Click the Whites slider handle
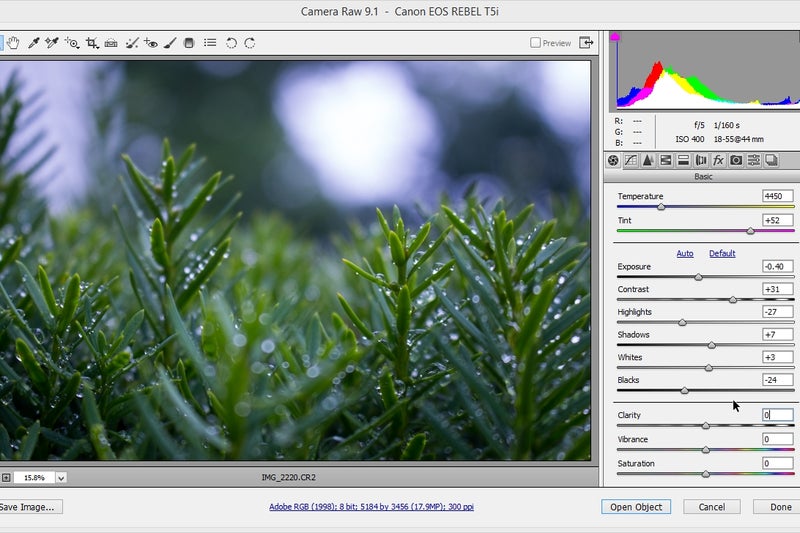Viewport: 800px width, 533px height. click(709, 368)
